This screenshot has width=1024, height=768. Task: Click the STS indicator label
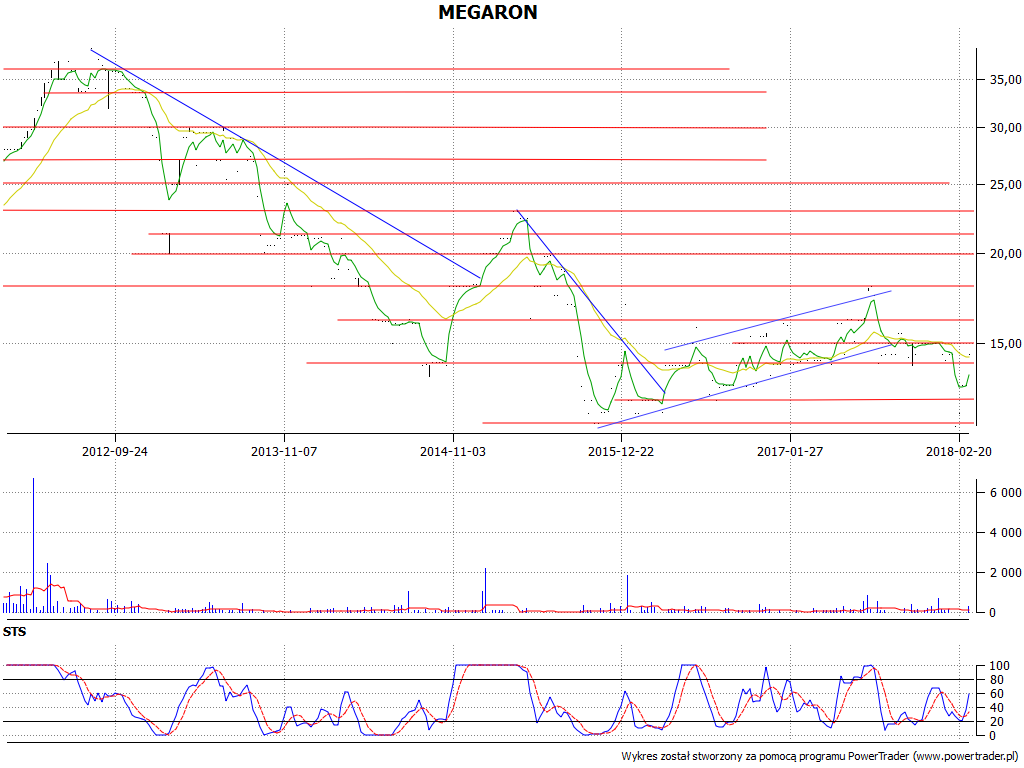[14, 632]
